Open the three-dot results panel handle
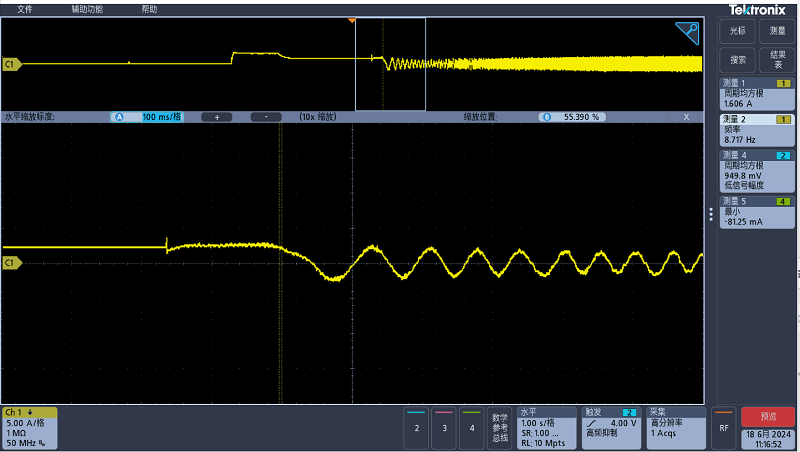The width and height of the screenshot is (800, 452). click(x=711, y=214)
